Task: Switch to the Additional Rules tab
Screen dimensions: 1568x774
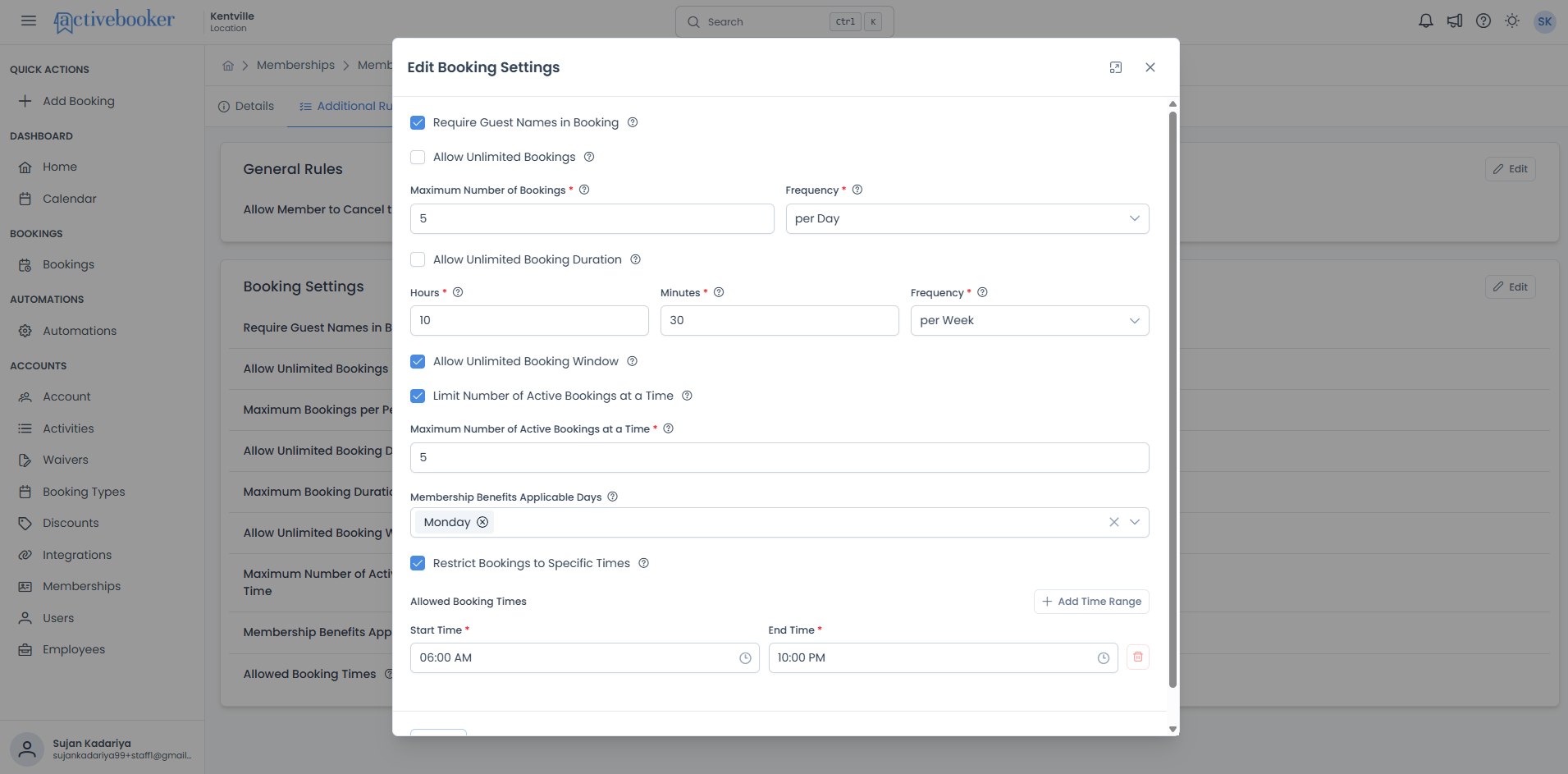Action: pyautogui.click(x=345, y=106)
